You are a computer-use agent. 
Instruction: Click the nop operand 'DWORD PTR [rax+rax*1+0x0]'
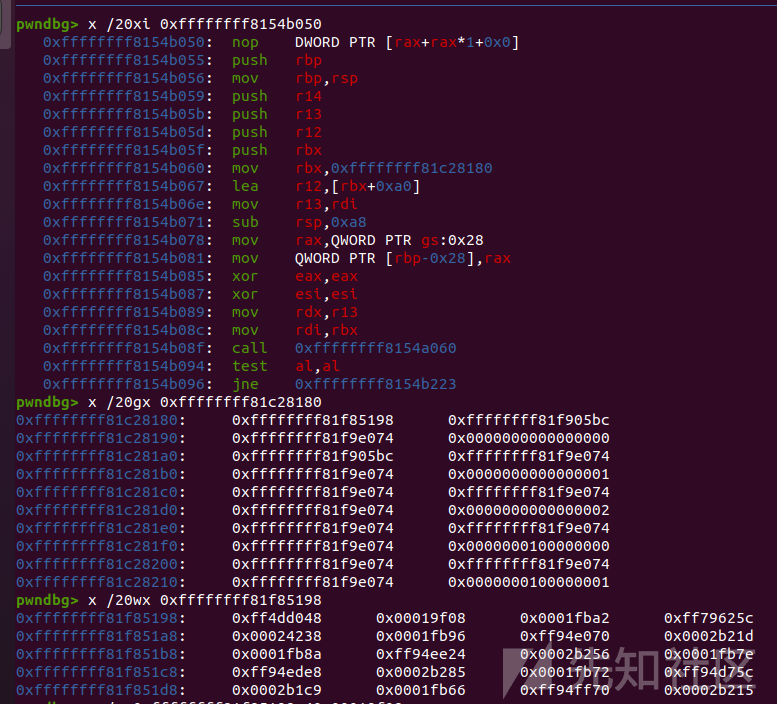(x=407, y=42)
